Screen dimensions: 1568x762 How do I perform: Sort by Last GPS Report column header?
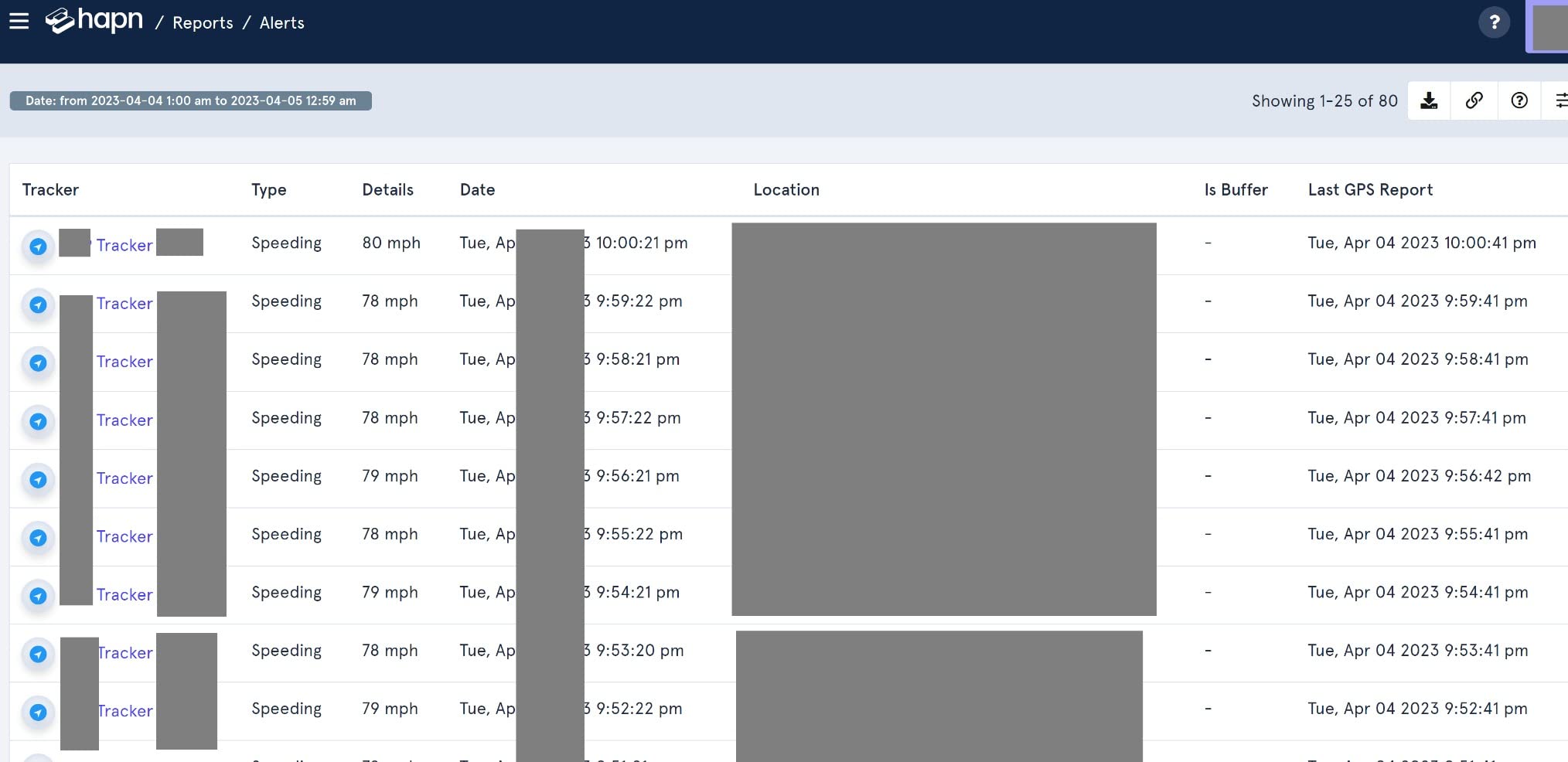pyautogui.click(x=1370, y=190)
